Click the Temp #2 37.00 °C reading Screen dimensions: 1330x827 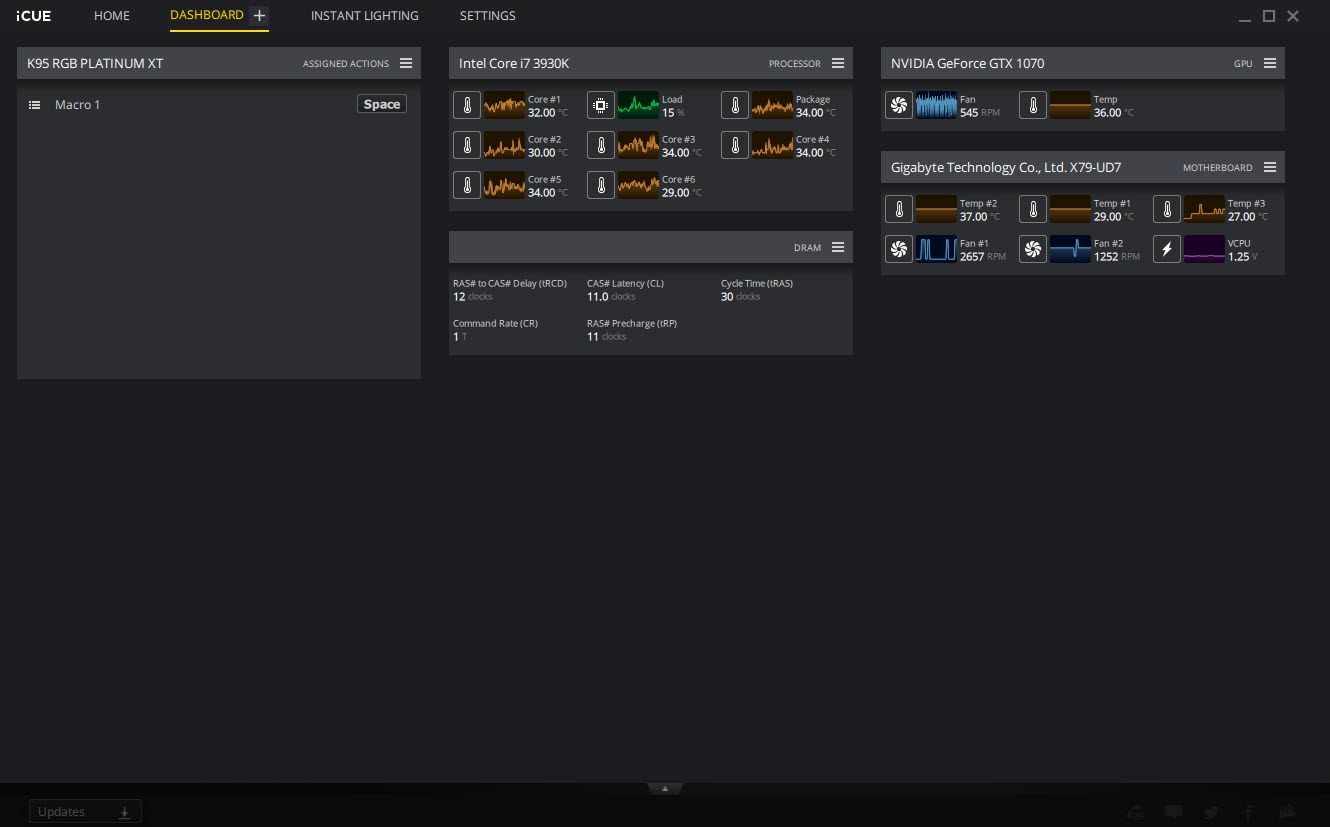980,217
